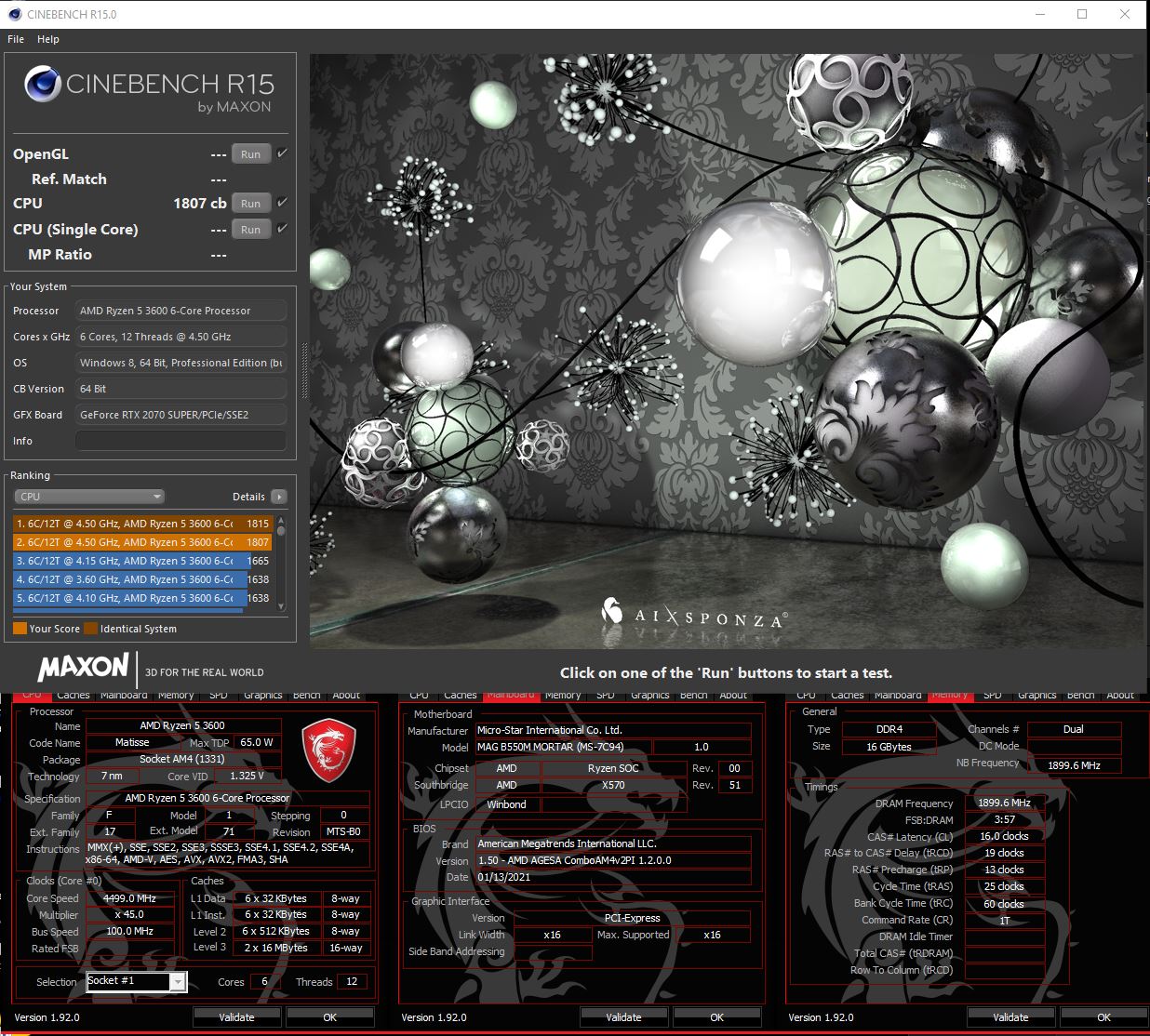Screen dimensions: 1150x1036
Task: Open the Help menu in Cinebench
Action: pyautogui.click(x=48, y=39)
